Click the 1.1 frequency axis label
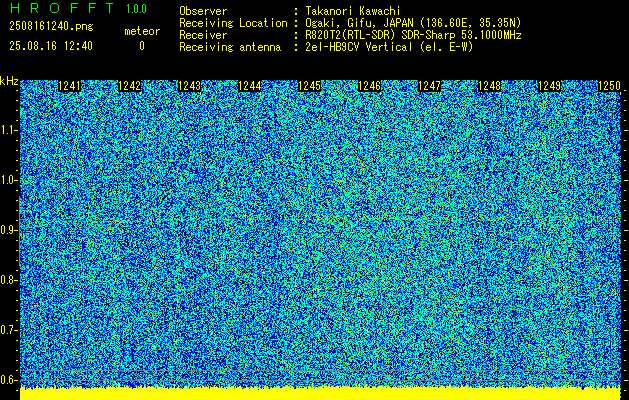The height and width of the screenshot is (400, 629). pyautogui.click(x=8, y=130)
